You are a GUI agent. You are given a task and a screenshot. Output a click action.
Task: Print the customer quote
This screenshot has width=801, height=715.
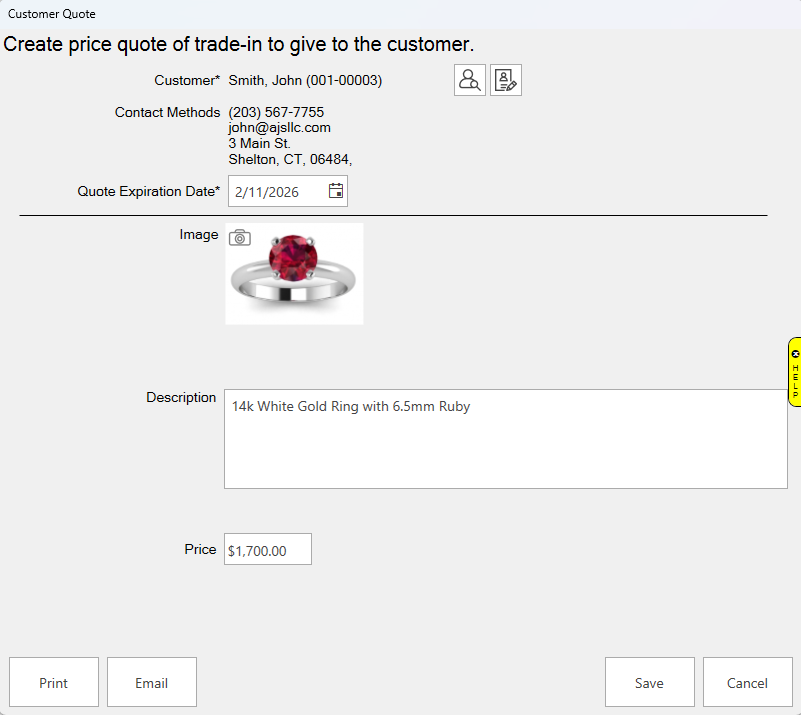coord(54,683)
